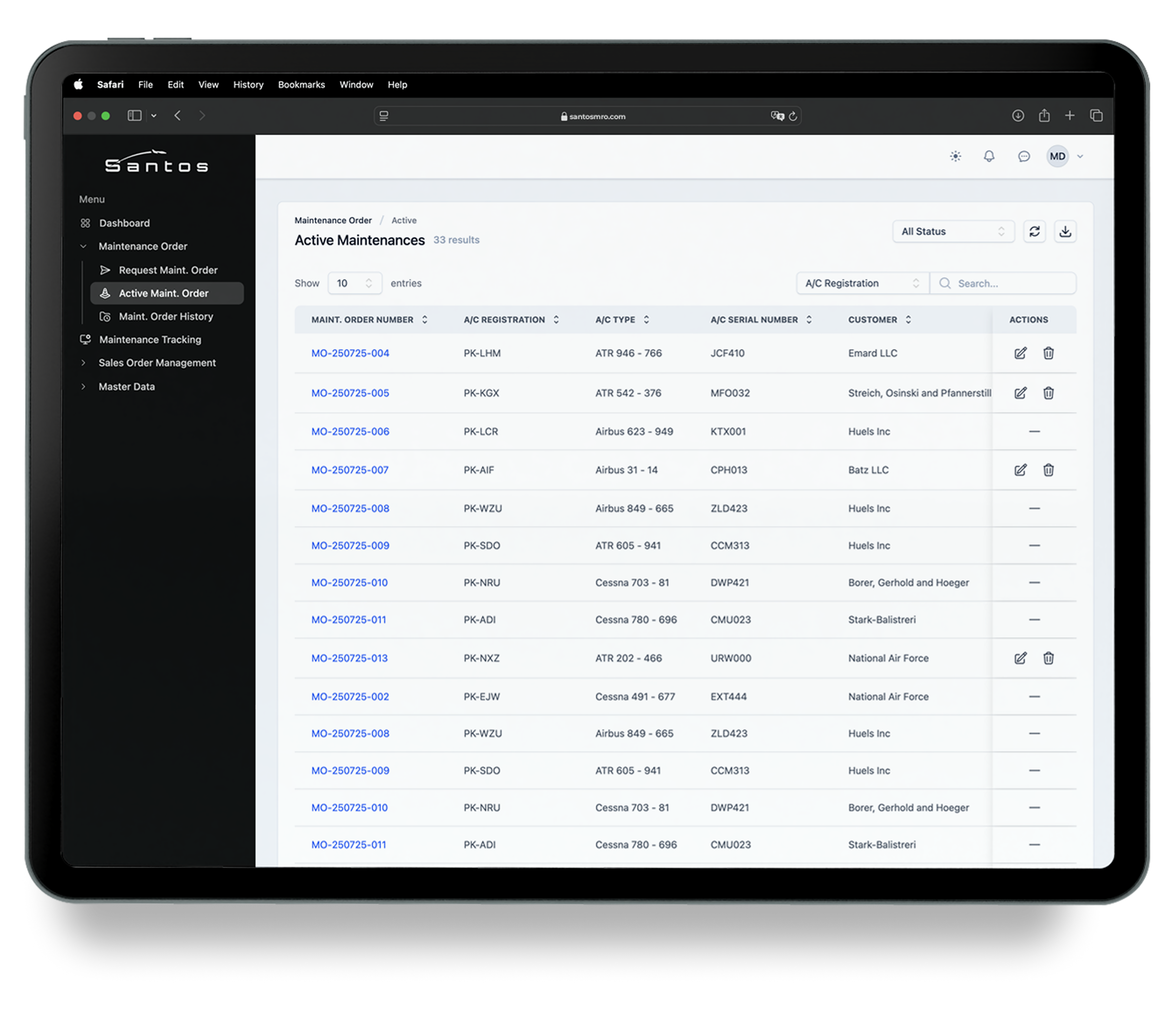This screenshot has width=1176, height=1021.
Task: Open Safari's Bookmarks menu
Action: pyautogui.click(x=301, y=84)
